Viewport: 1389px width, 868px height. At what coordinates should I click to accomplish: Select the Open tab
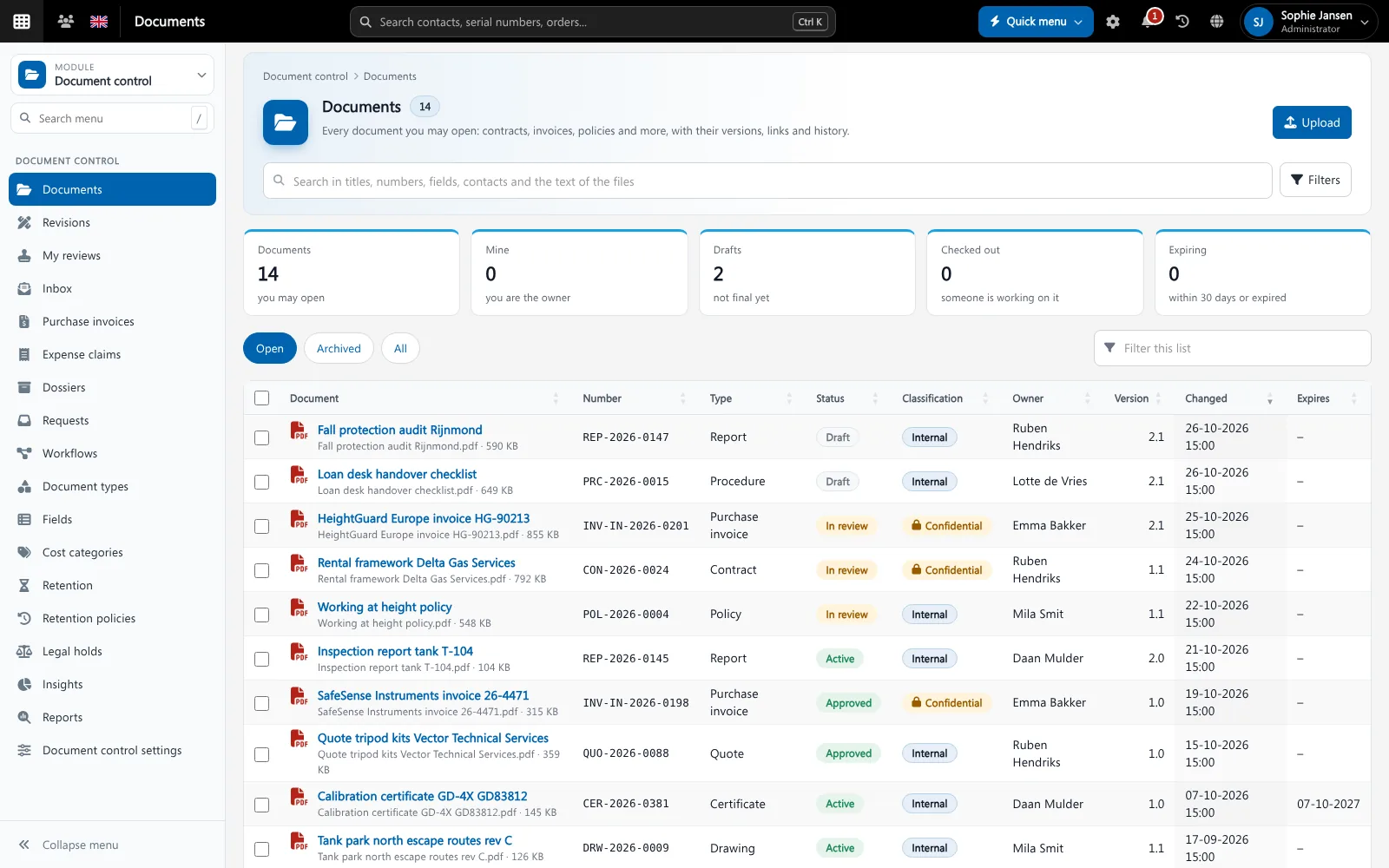tap(270, 348)
